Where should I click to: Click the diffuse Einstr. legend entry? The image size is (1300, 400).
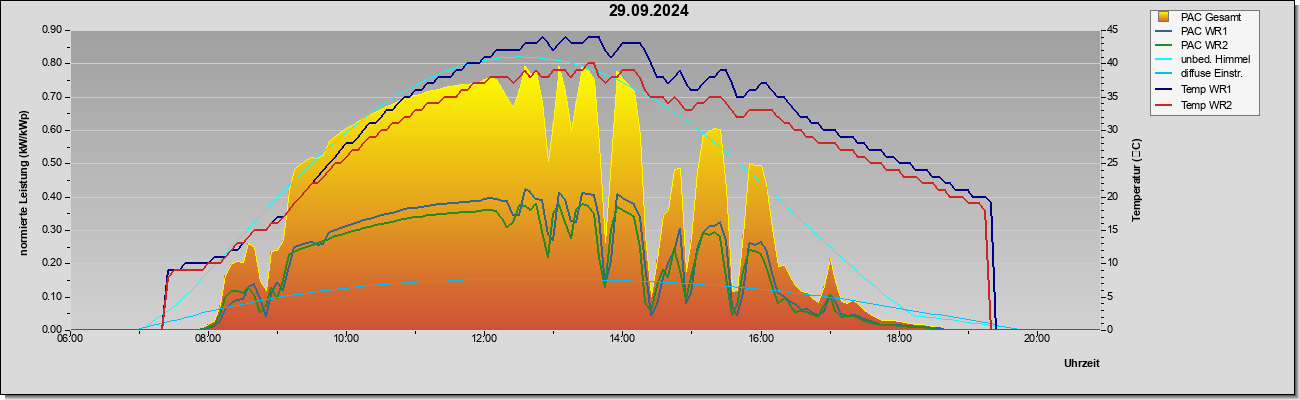tap(1200, 75)
